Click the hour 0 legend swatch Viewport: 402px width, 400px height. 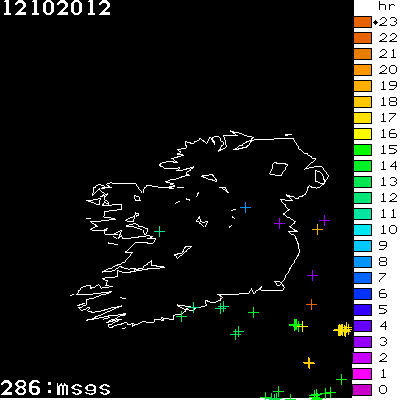(362, 390)
